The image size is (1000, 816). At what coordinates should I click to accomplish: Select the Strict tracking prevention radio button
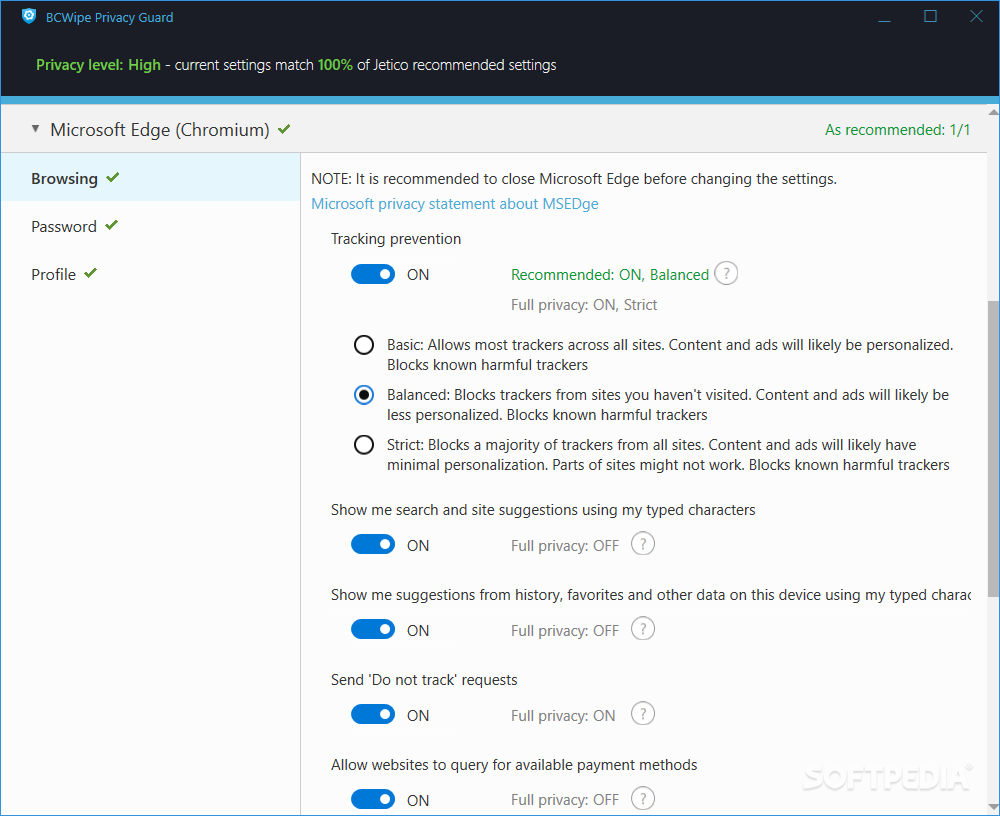(x=364, y=445)
